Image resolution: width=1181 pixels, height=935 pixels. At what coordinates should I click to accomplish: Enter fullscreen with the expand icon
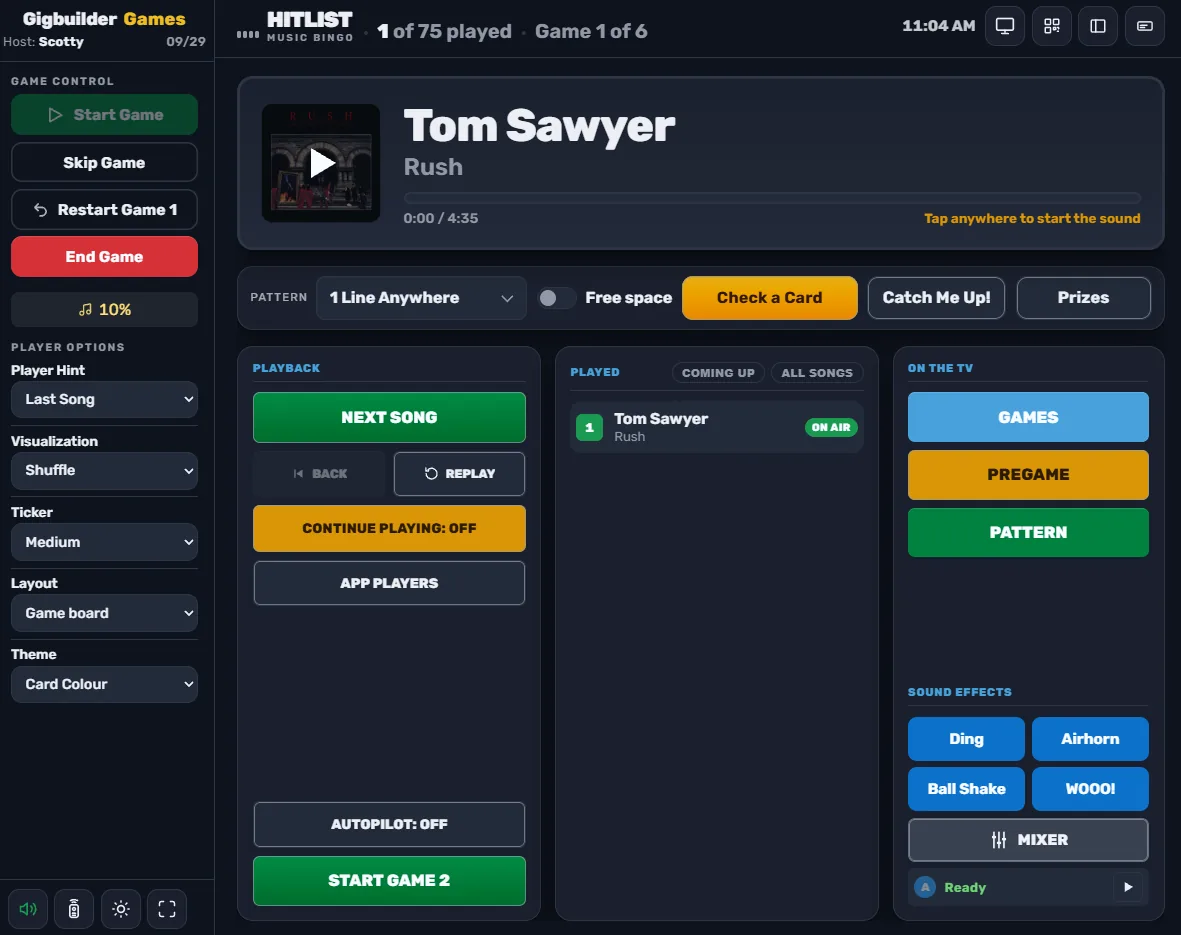[x=166, y=909]
